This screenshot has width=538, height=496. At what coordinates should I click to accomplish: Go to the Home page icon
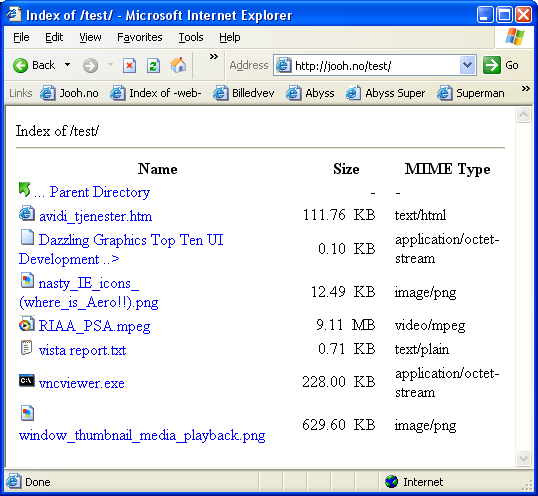(178, 65)
